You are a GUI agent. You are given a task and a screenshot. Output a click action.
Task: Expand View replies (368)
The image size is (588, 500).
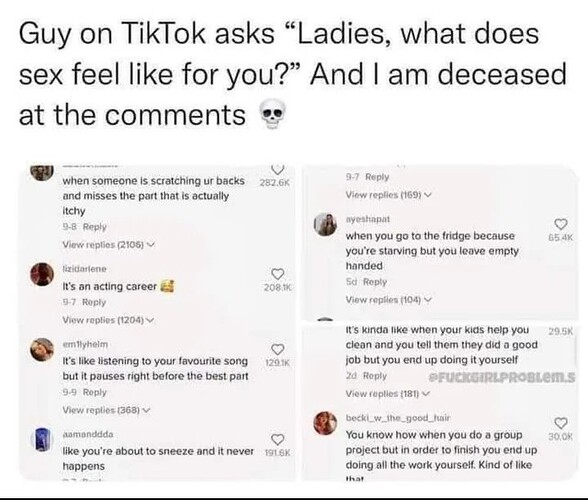point(106,410)
